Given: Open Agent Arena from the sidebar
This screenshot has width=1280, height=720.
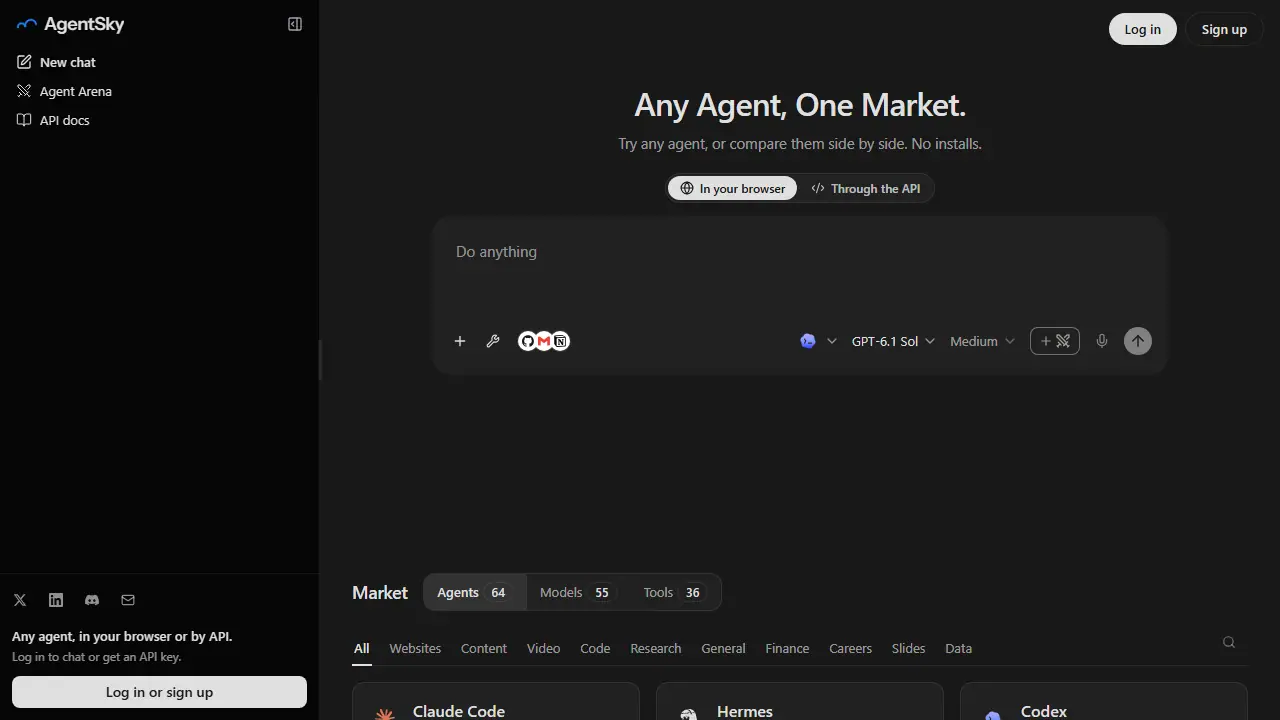Looking at the screenshot, I should tap(65, 91).
